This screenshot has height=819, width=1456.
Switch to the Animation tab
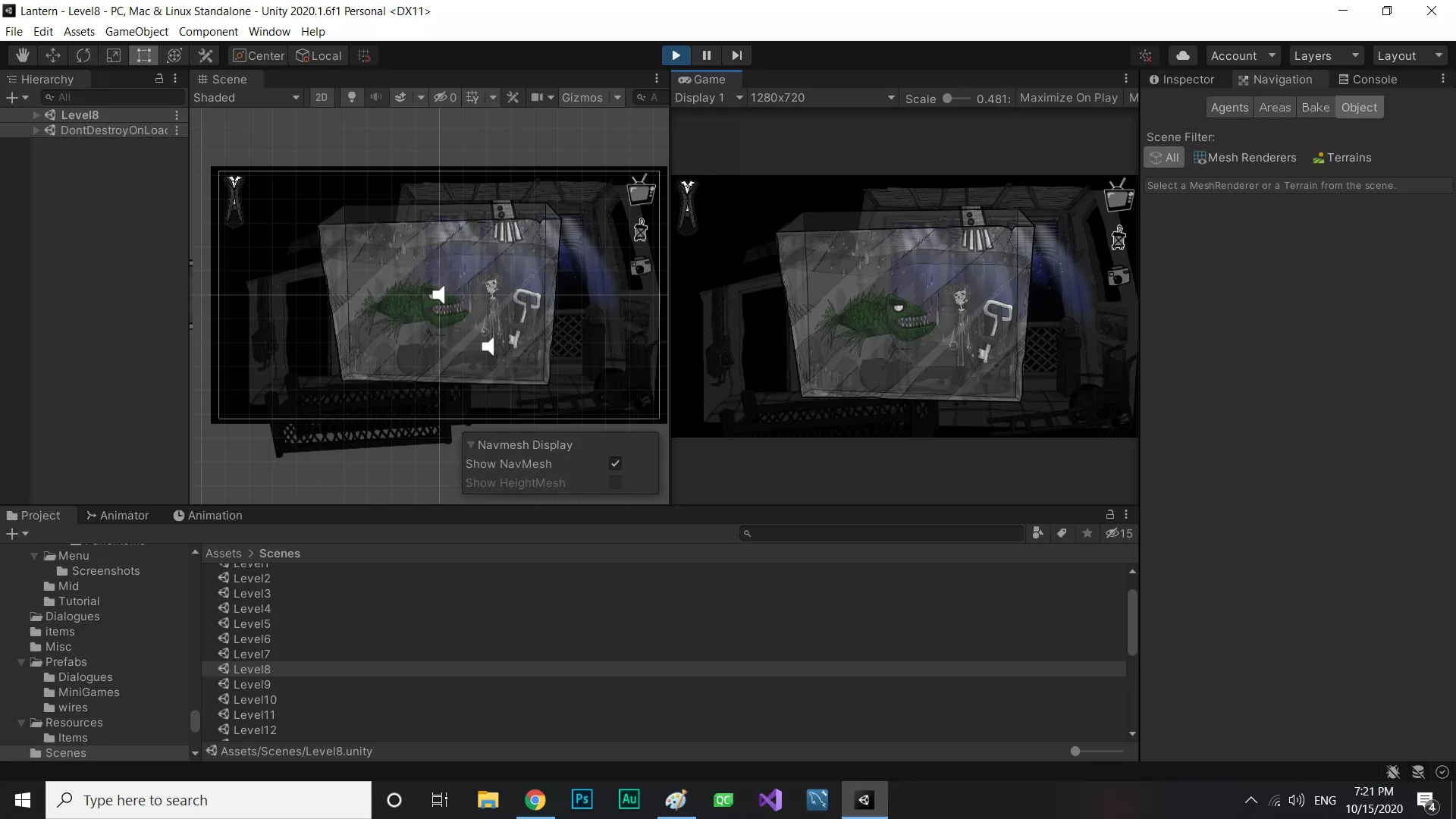[x=208, y=515]
